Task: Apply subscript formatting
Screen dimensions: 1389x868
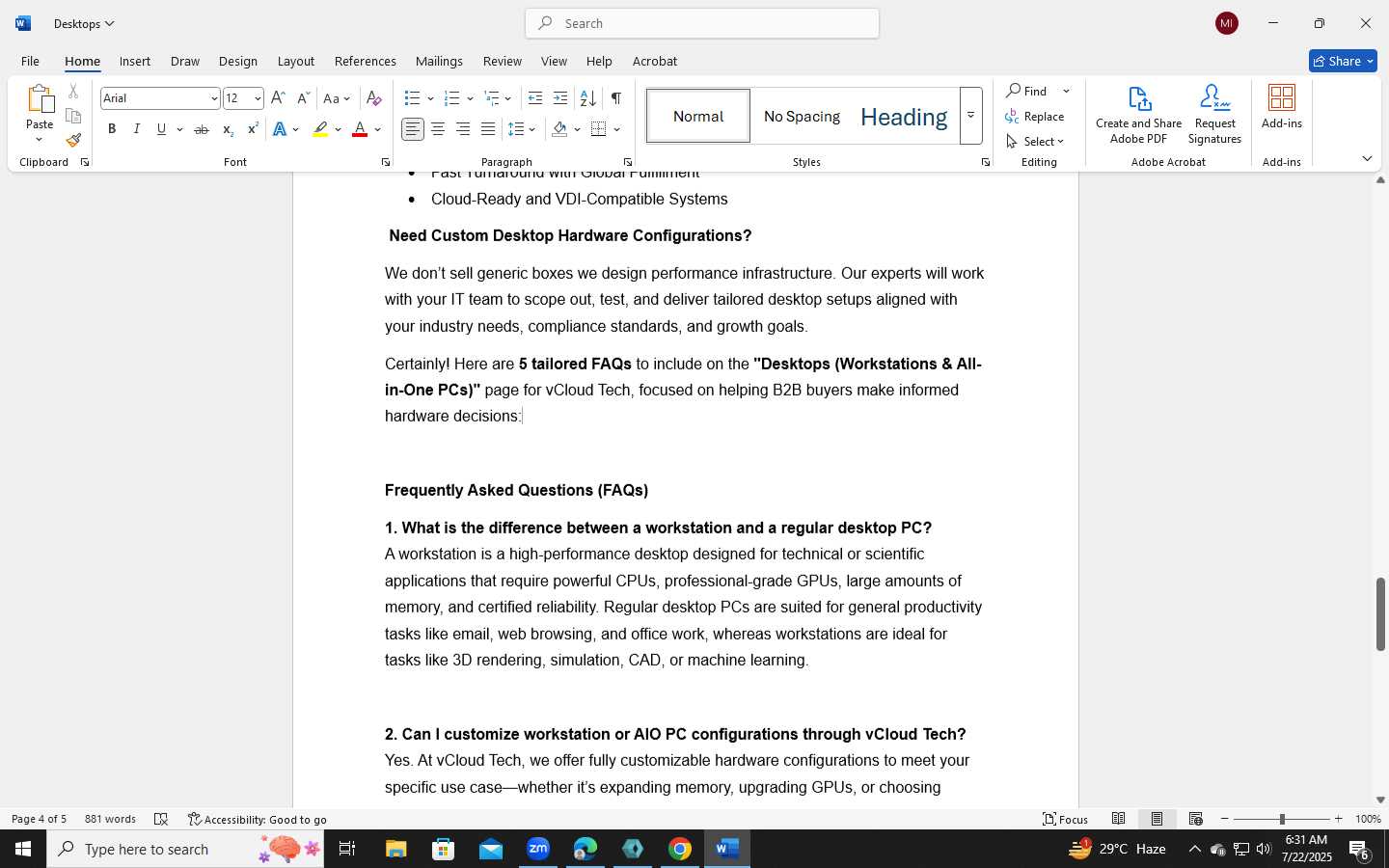Action: (228, 129)
